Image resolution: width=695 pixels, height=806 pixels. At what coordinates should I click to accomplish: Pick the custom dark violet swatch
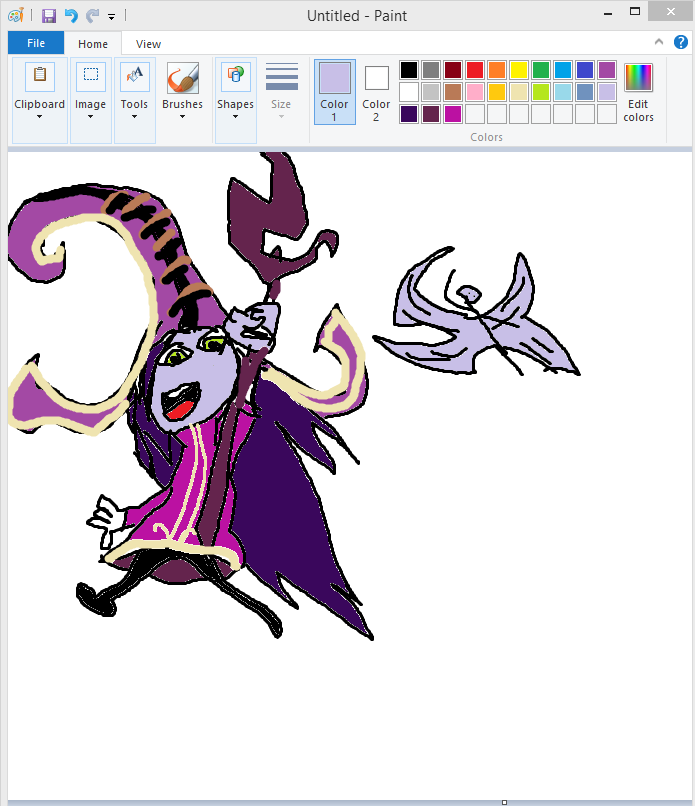[409, 114]
